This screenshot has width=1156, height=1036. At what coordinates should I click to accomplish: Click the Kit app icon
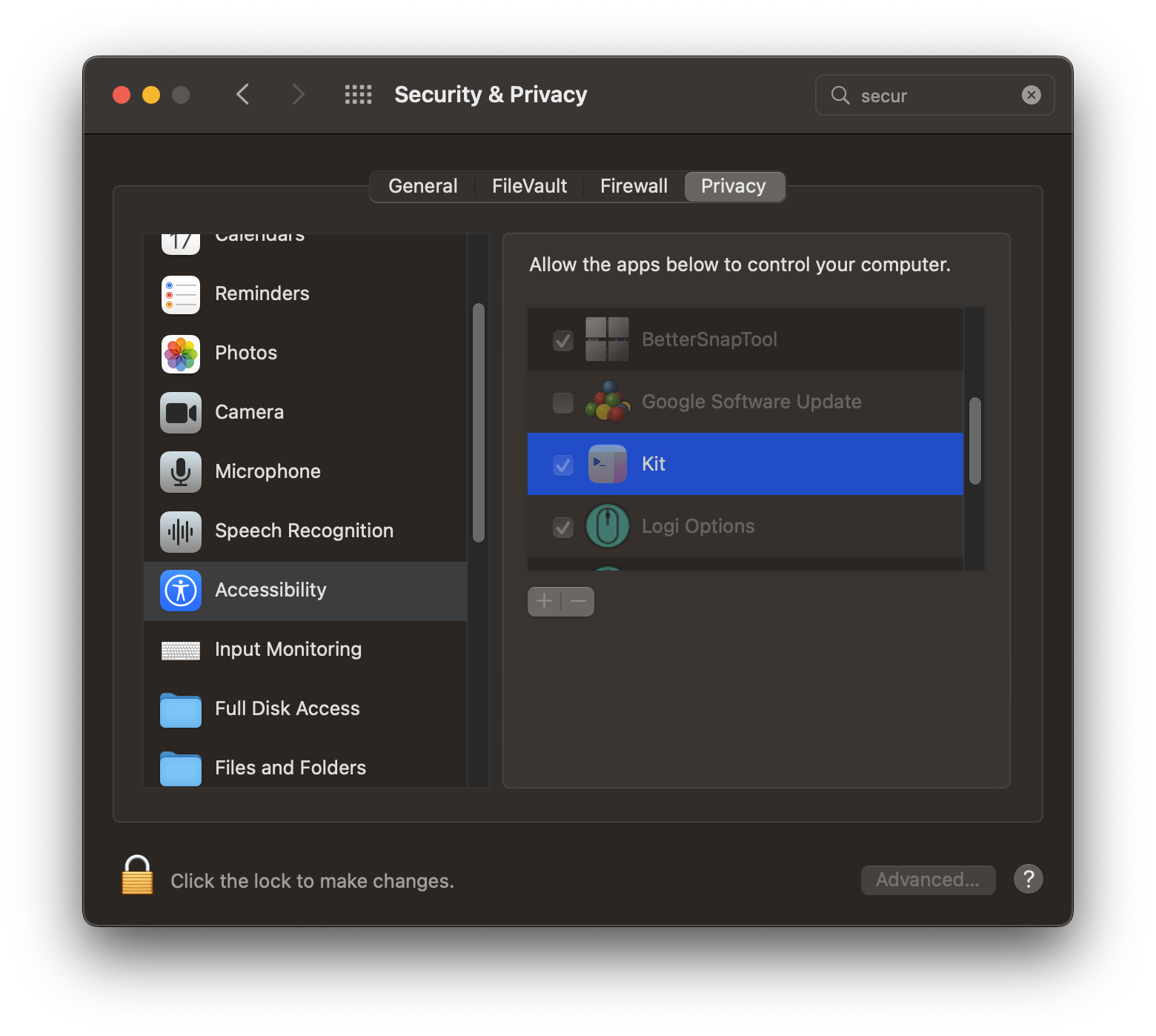(608, 464)
